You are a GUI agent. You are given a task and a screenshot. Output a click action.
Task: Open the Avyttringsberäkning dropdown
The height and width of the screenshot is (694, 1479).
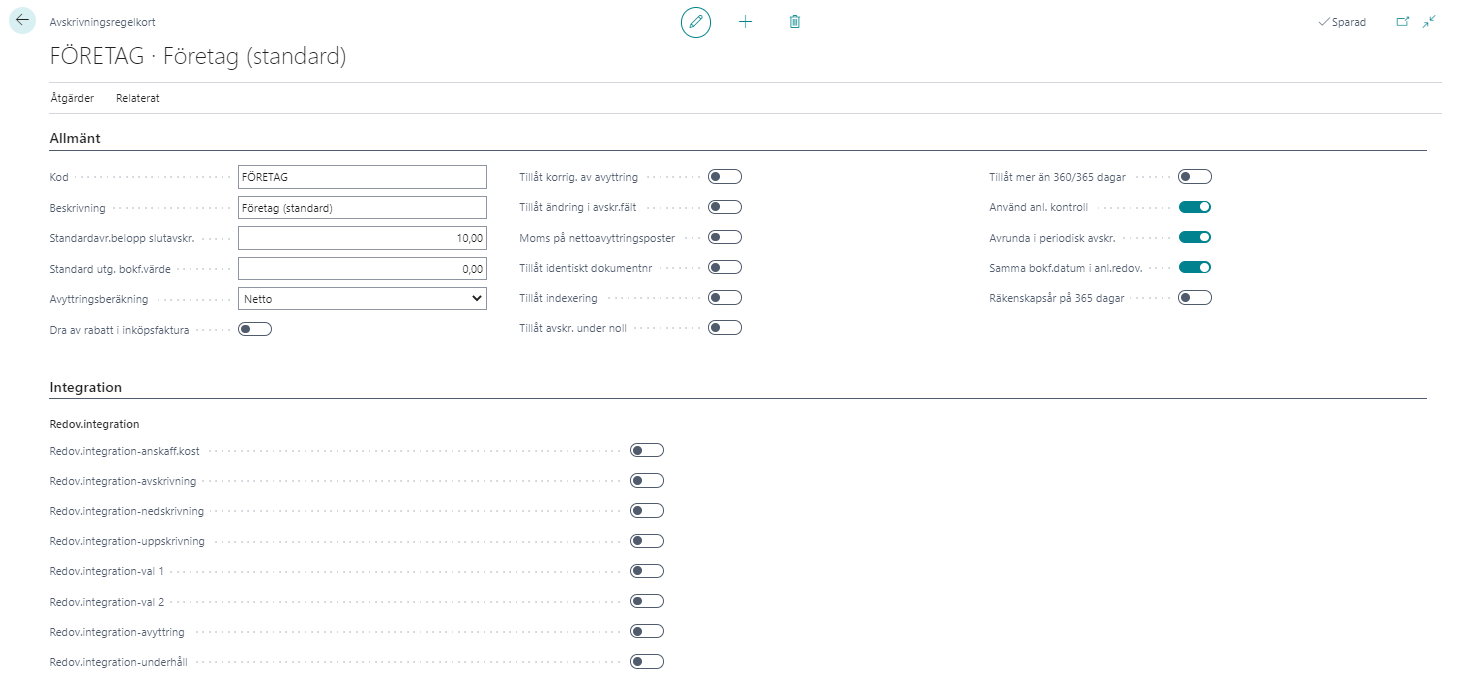[362, 298]
